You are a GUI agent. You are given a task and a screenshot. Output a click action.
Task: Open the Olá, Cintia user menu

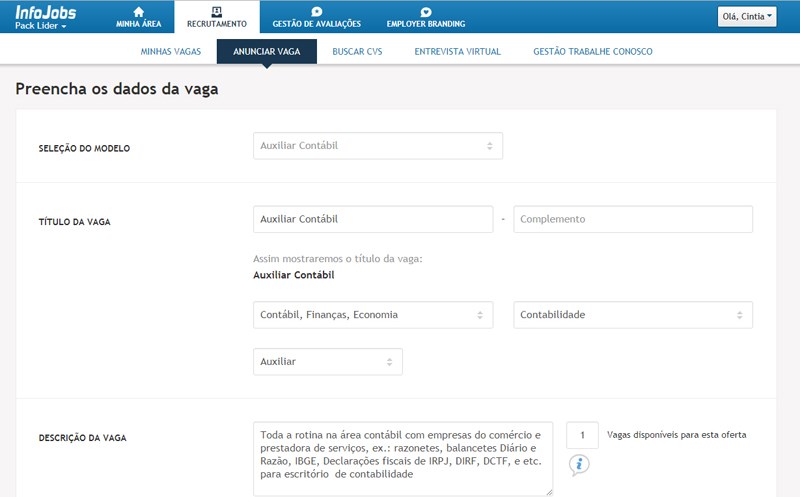click(747, 16)
